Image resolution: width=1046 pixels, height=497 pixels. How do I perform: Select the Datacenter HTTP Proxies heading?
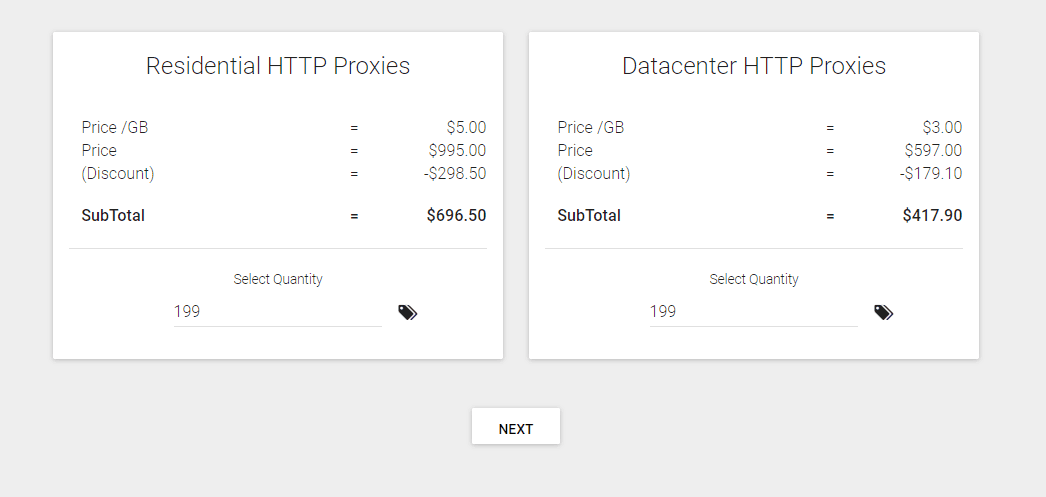(x=754, y=66)
